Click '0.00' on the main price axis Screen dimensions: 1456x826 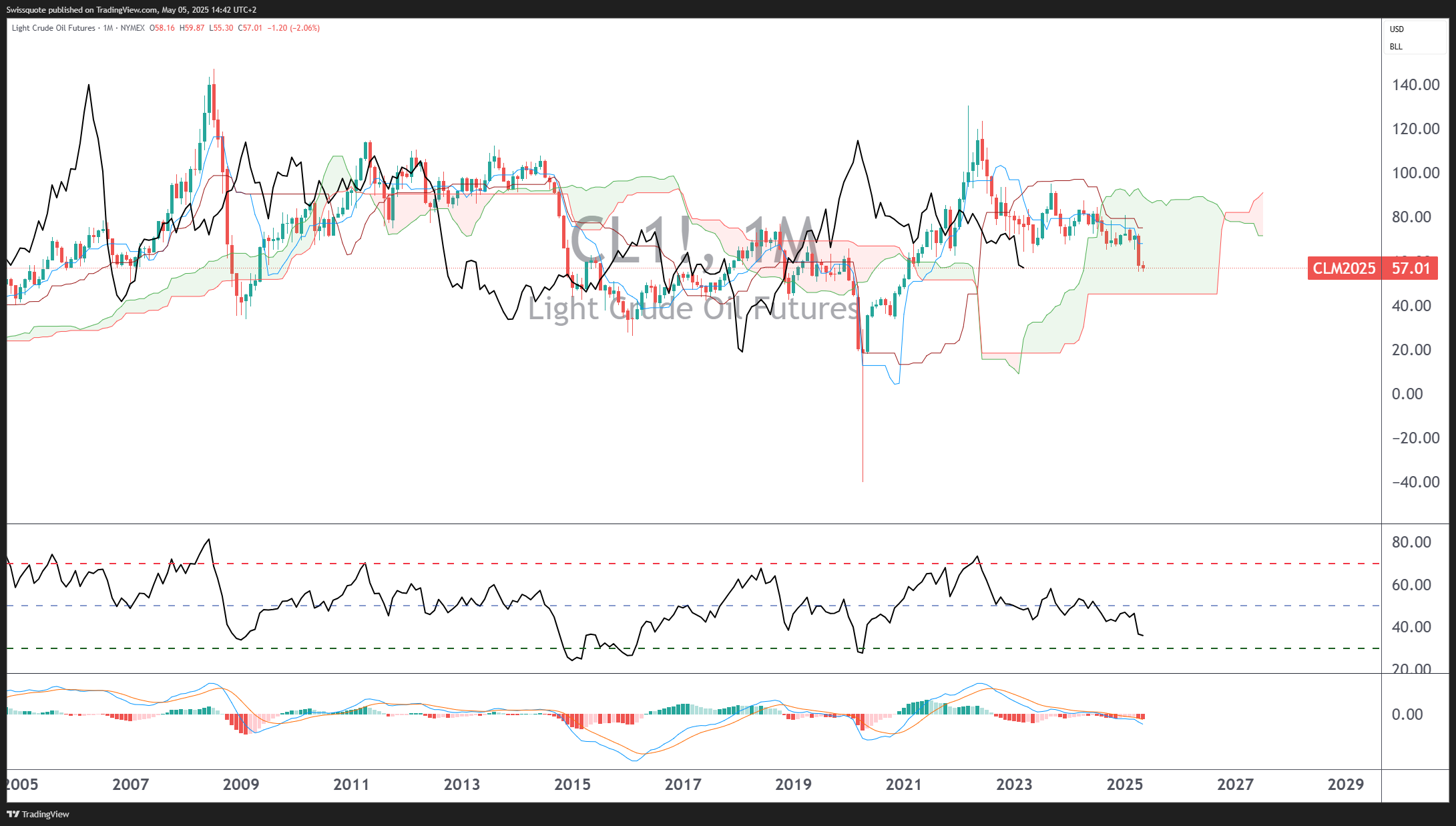tap(1407, 394)
